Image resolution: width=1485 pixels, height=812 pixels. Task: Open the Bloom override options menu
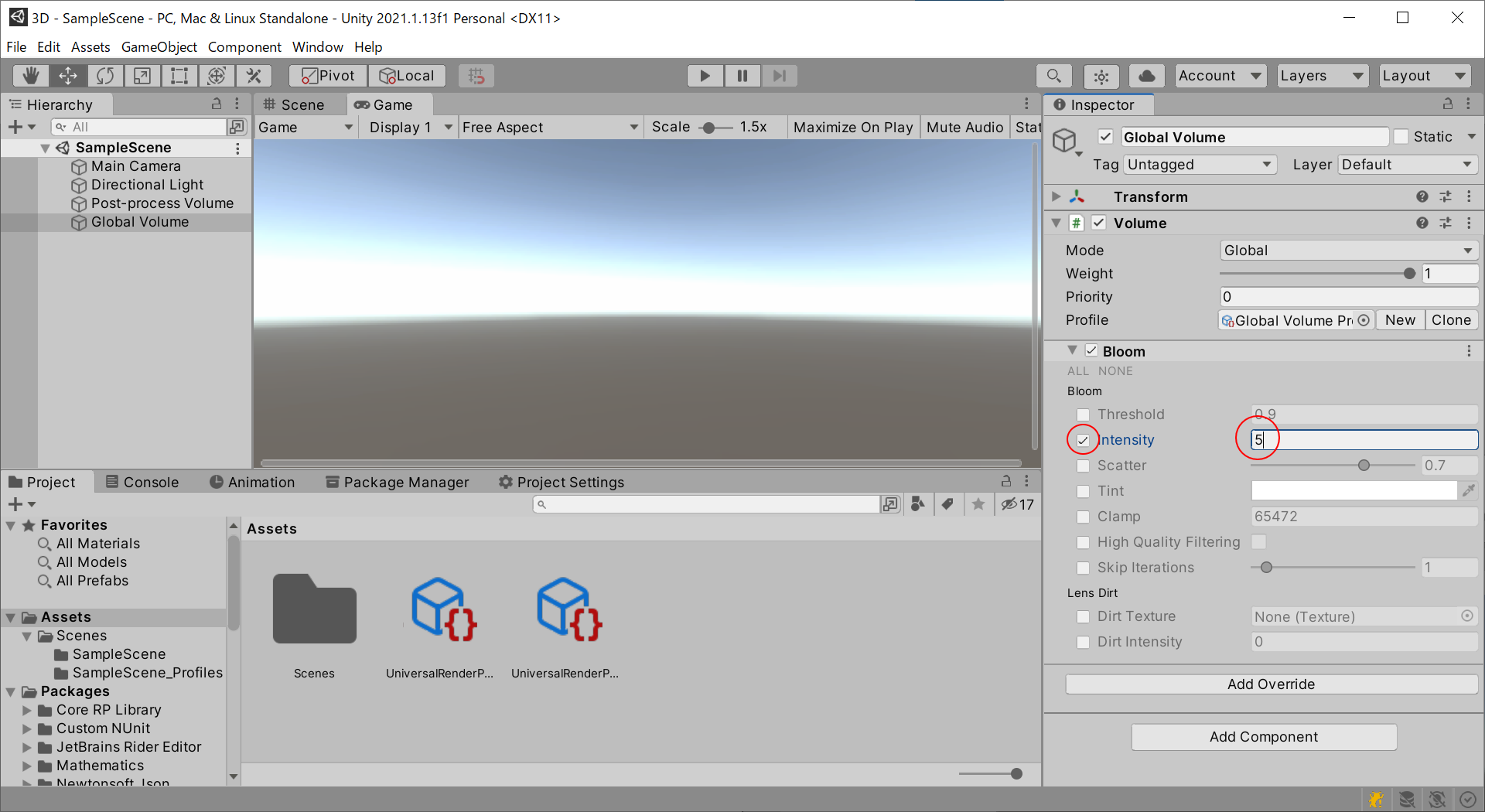(1469, 352)
